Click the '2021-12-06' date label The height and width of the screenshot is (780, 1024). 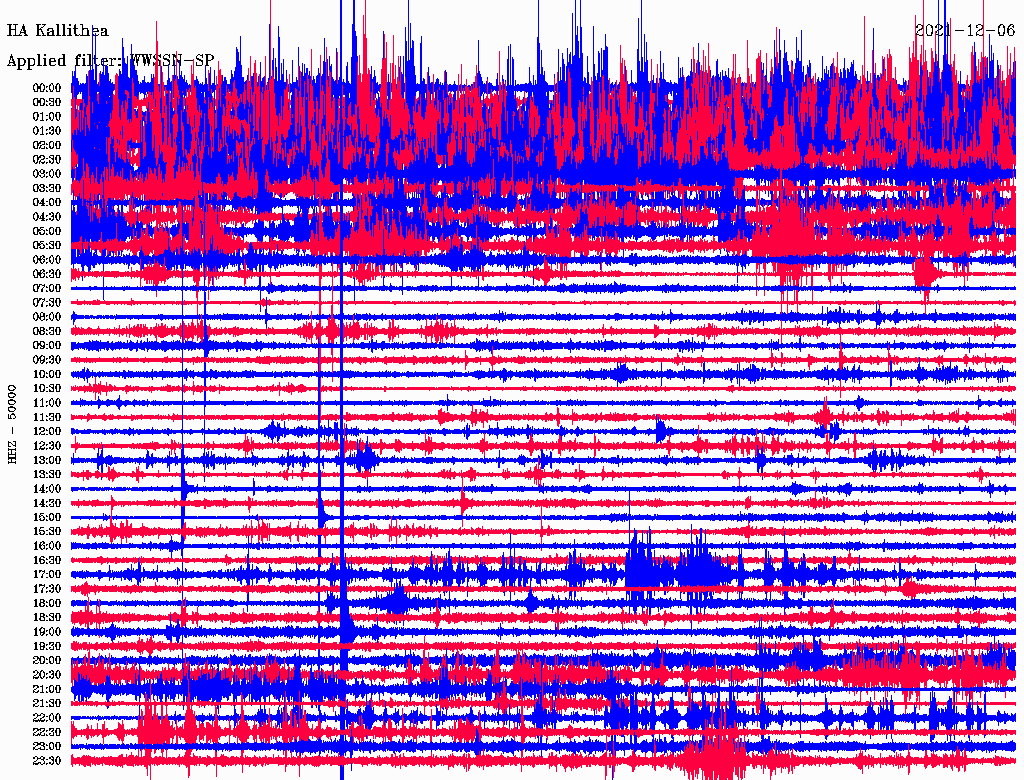click(965, 31)
